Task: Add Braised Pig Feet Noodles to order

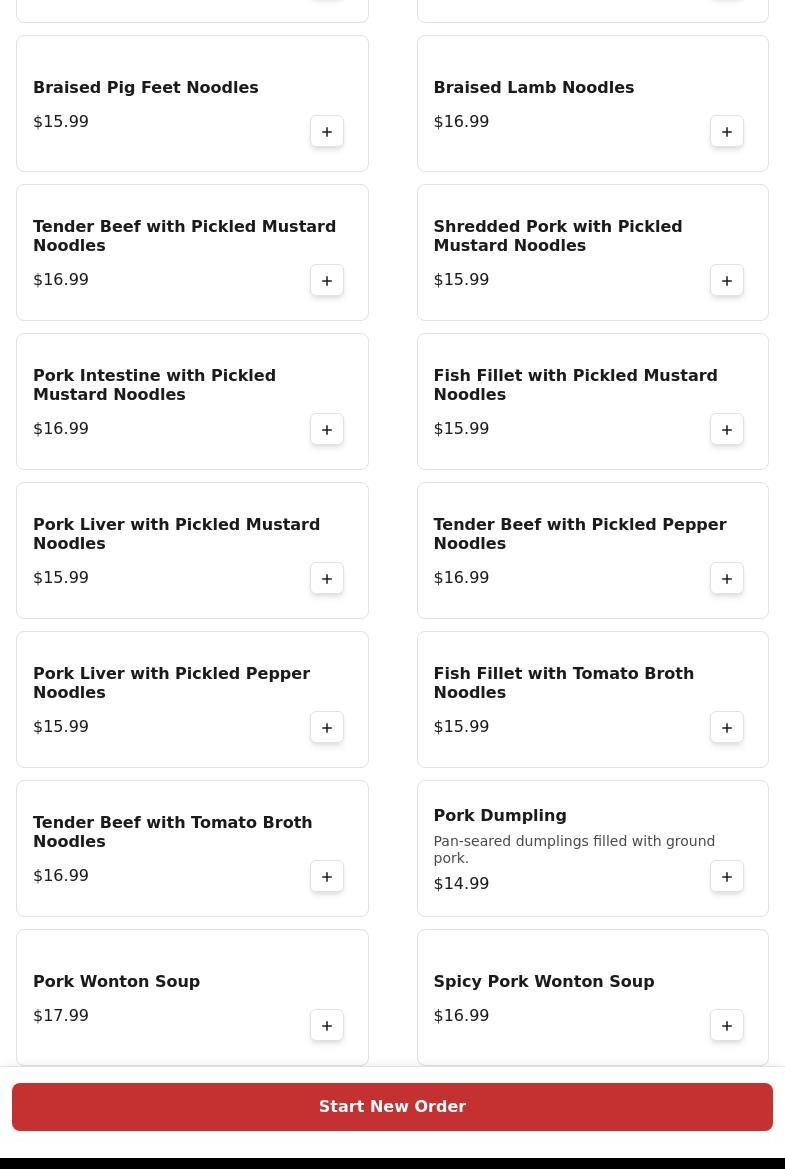Action: (327, 132)
